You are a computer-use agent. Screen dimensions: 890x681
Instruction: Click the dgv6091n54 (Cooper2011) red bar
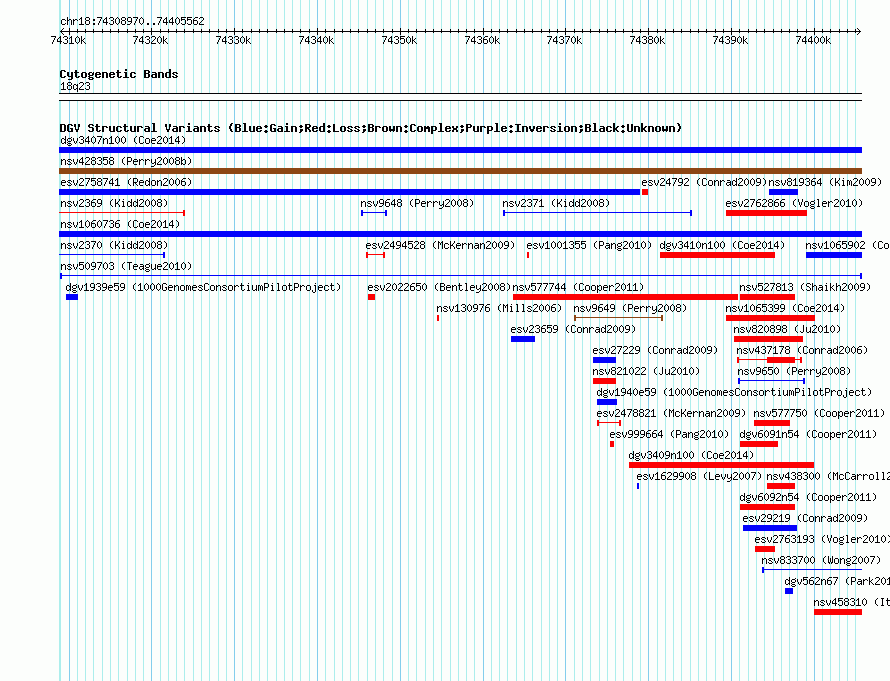point(759,444)
